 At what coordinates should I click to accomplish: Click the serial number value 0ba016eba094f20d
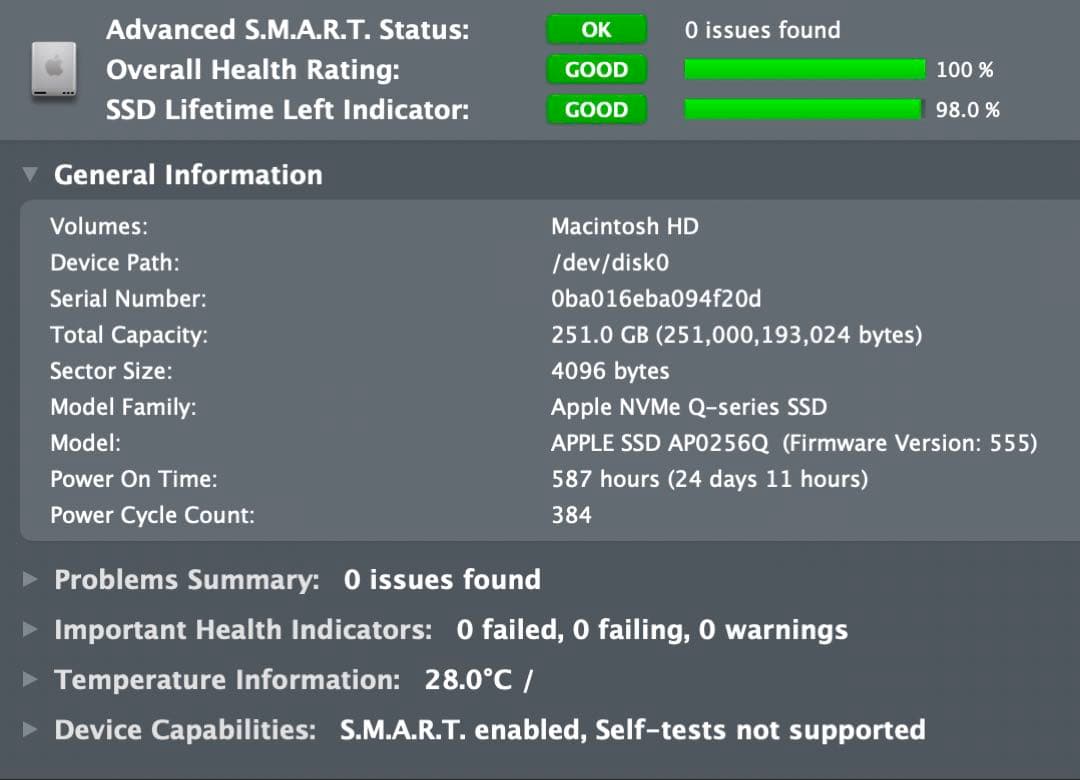656,299
